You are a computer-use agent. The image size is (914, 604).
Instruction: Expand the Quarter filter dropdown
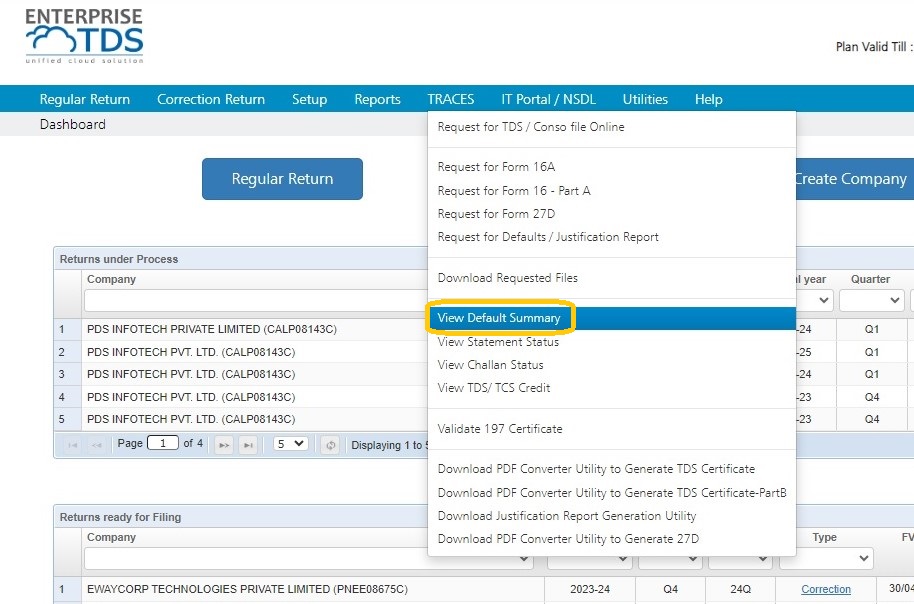[871, 300]
